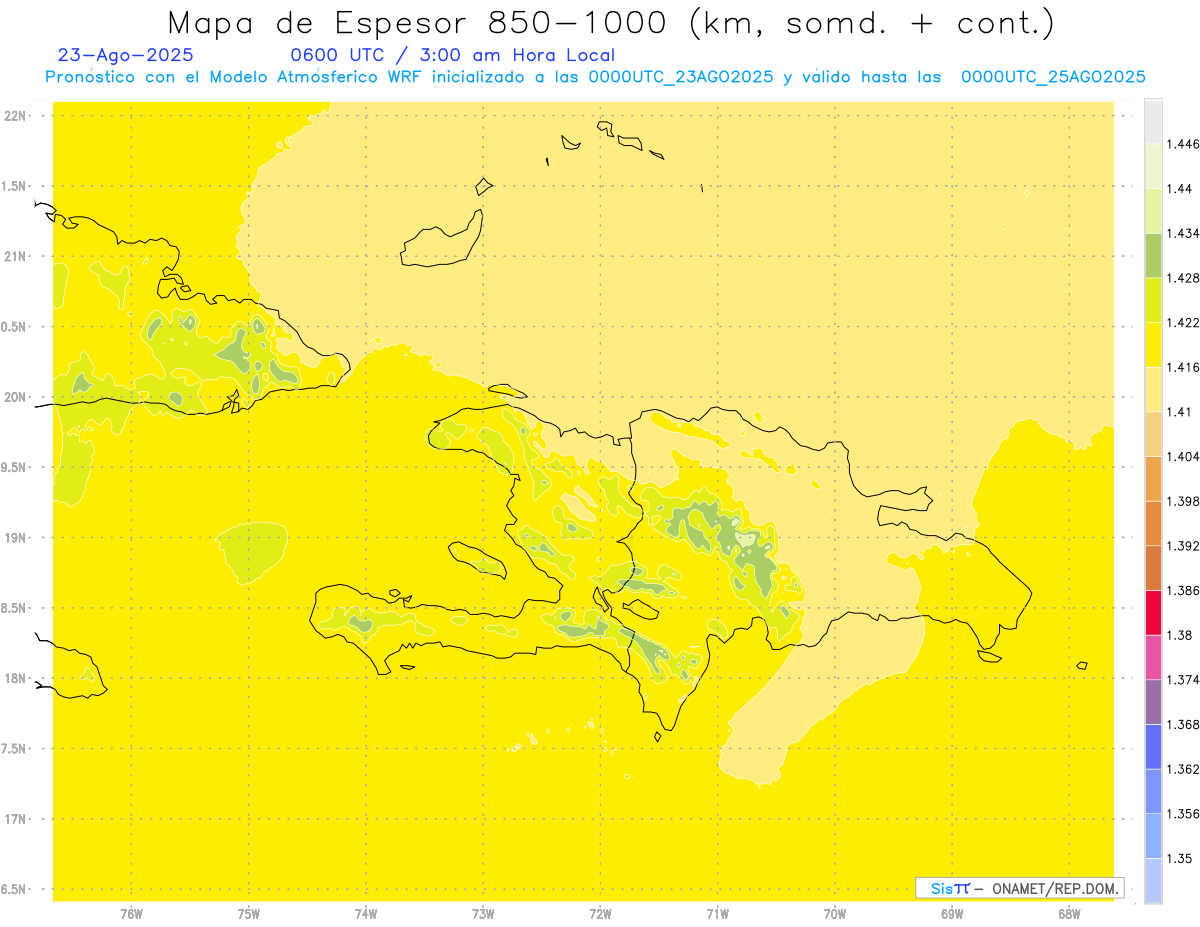The height and width of the screenshot is (927, 1200).
Task: Click the legend value '1.368'
Action: pyautogui.click(x=1184, y=724)
